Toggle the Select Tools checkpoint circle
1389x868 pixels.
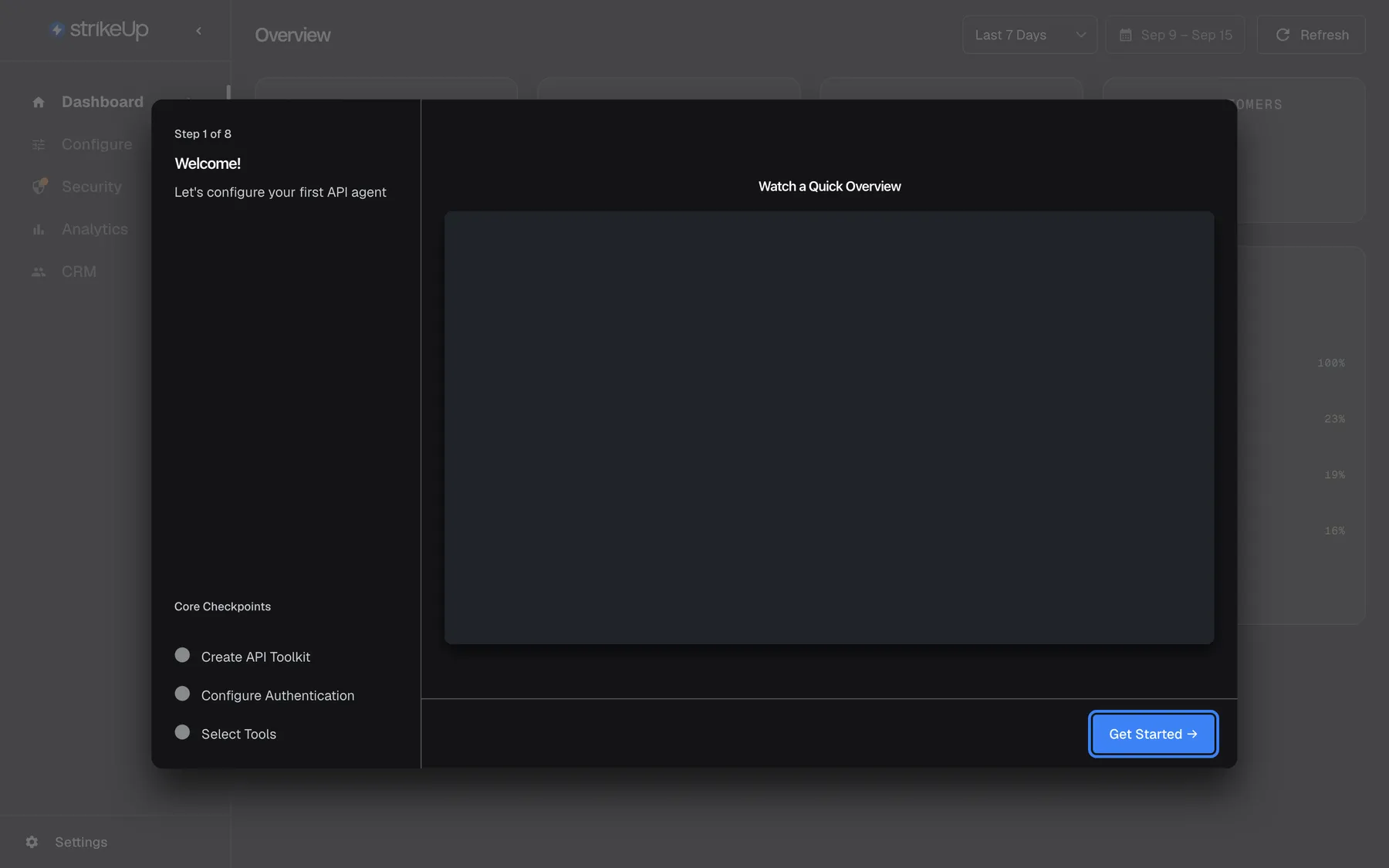182,732
